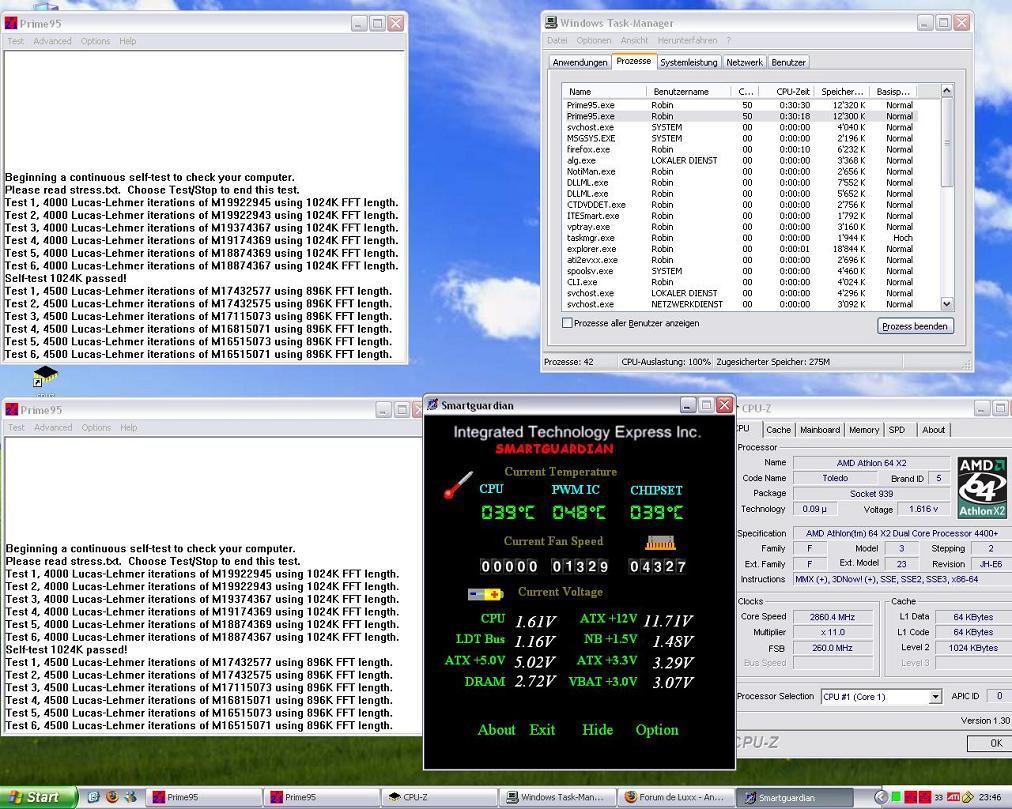Select firefox.exe process row
Viewport: 1012px width, 809px height.
(x=740, y=149)
